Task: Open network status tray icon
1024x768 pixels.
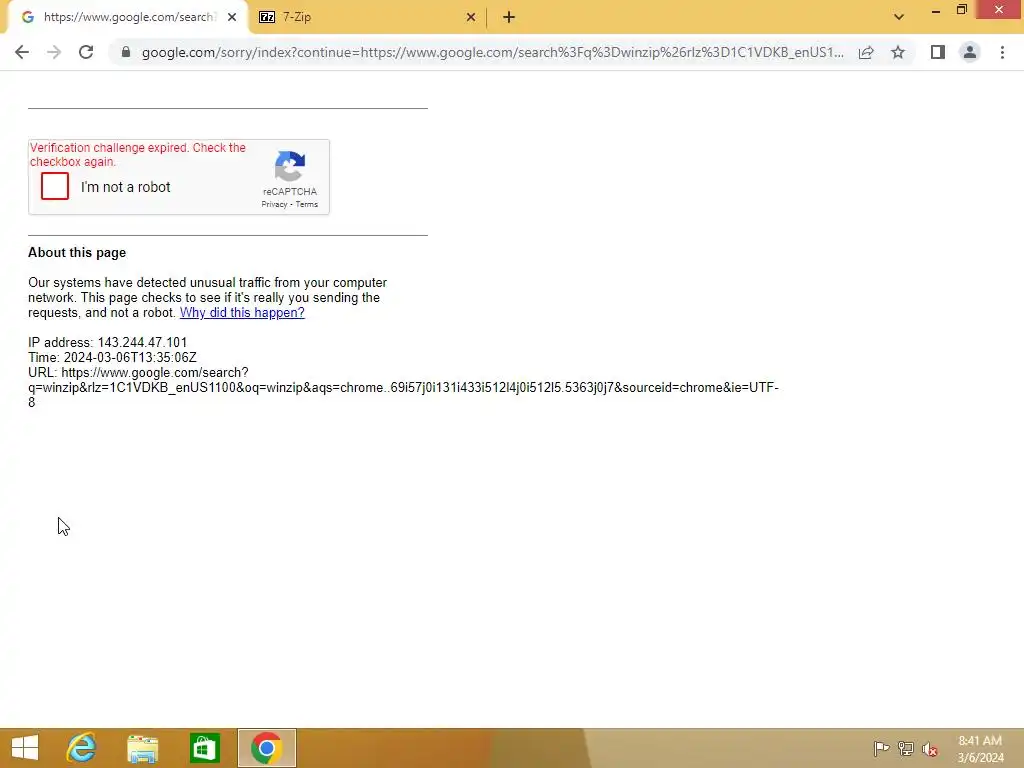Action: coord(906,748)
